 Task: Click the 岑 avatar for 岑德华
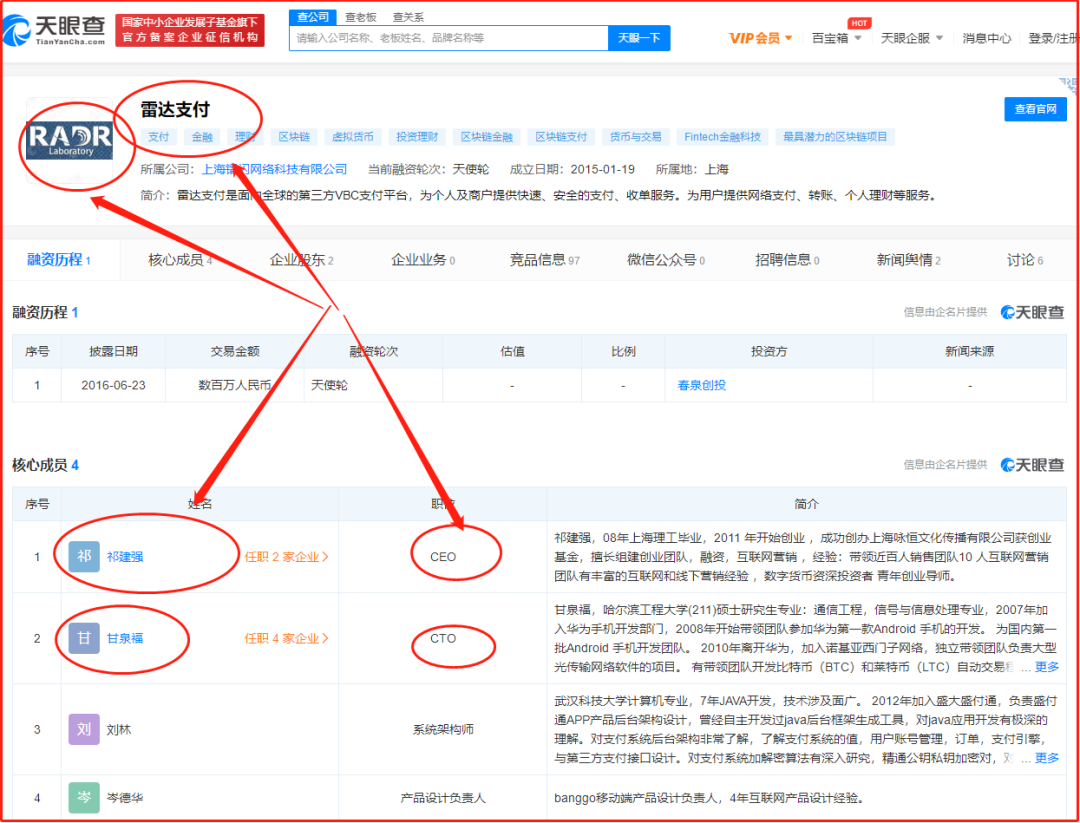coord(84,798)
